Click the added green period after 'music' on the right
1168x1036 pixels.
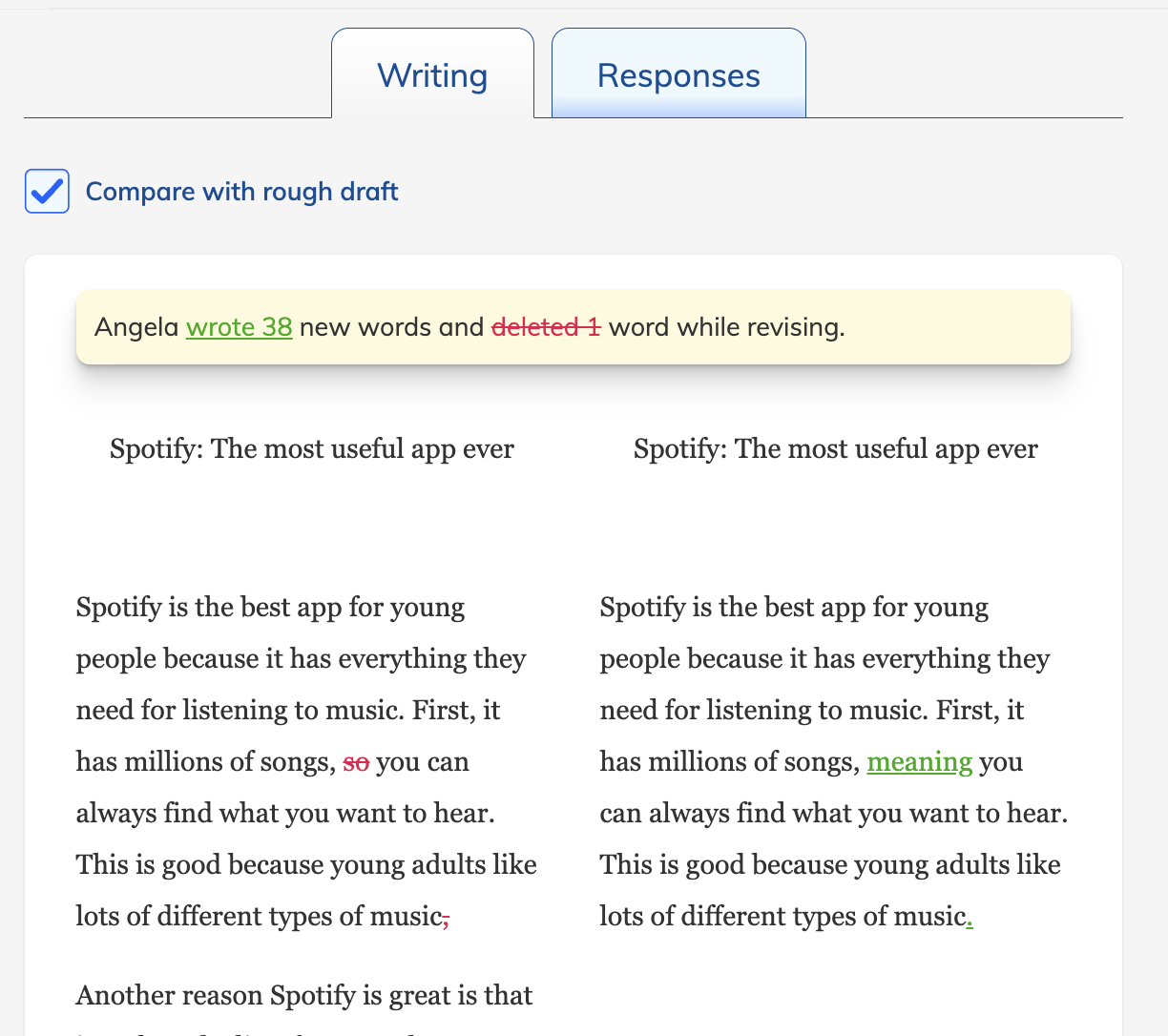click(x=970, y=921)
